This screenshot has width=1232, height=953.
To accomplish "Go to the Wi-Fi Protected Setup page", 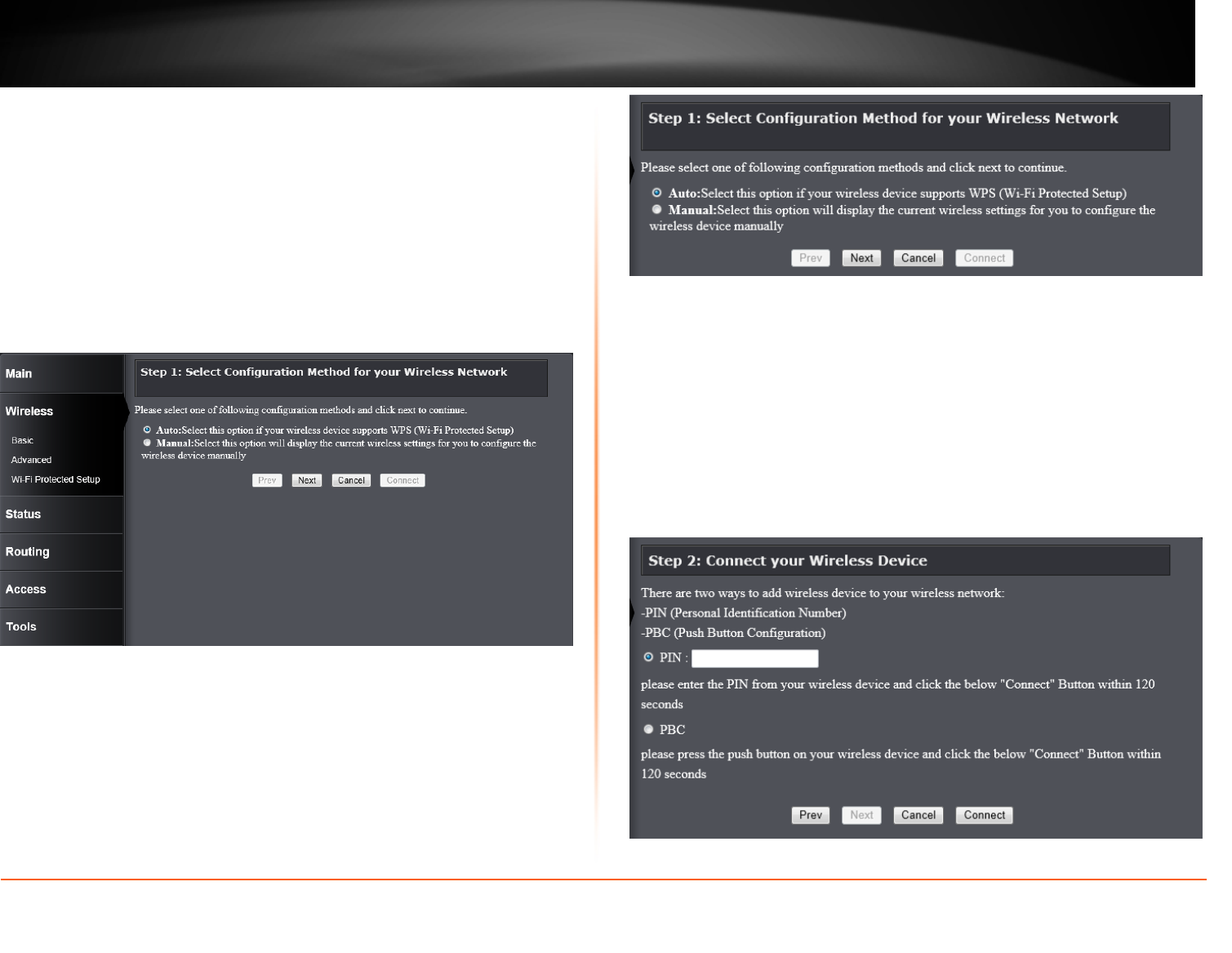I will pyautogui.click(x=56, y=480).
